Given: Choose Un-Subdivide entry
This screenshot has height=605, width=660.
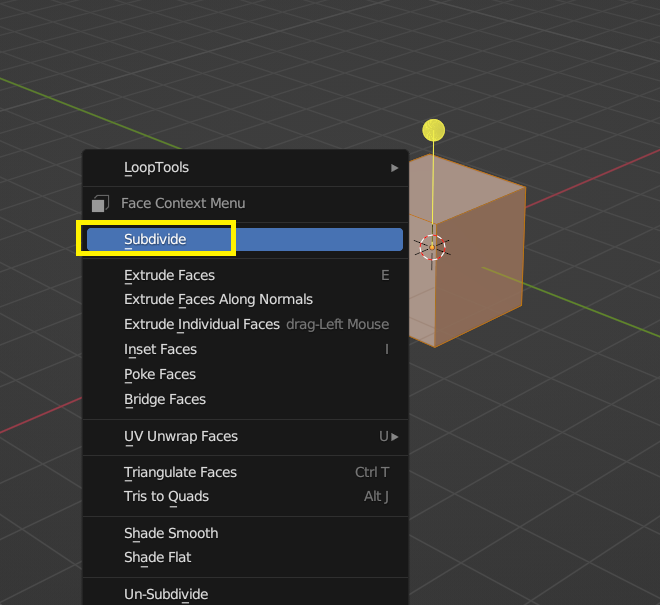Looking at the screenshot, I should [x=245, y=594].
